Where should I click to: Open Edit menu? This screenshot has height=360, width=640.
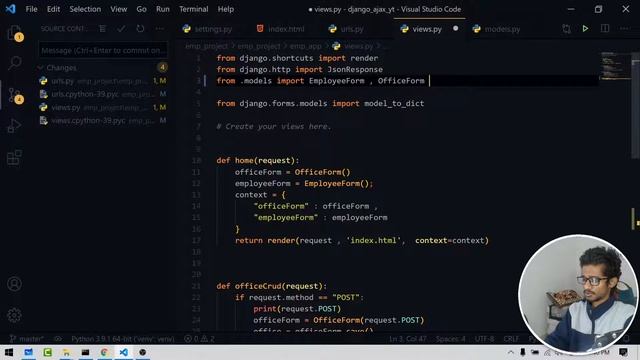53,9
